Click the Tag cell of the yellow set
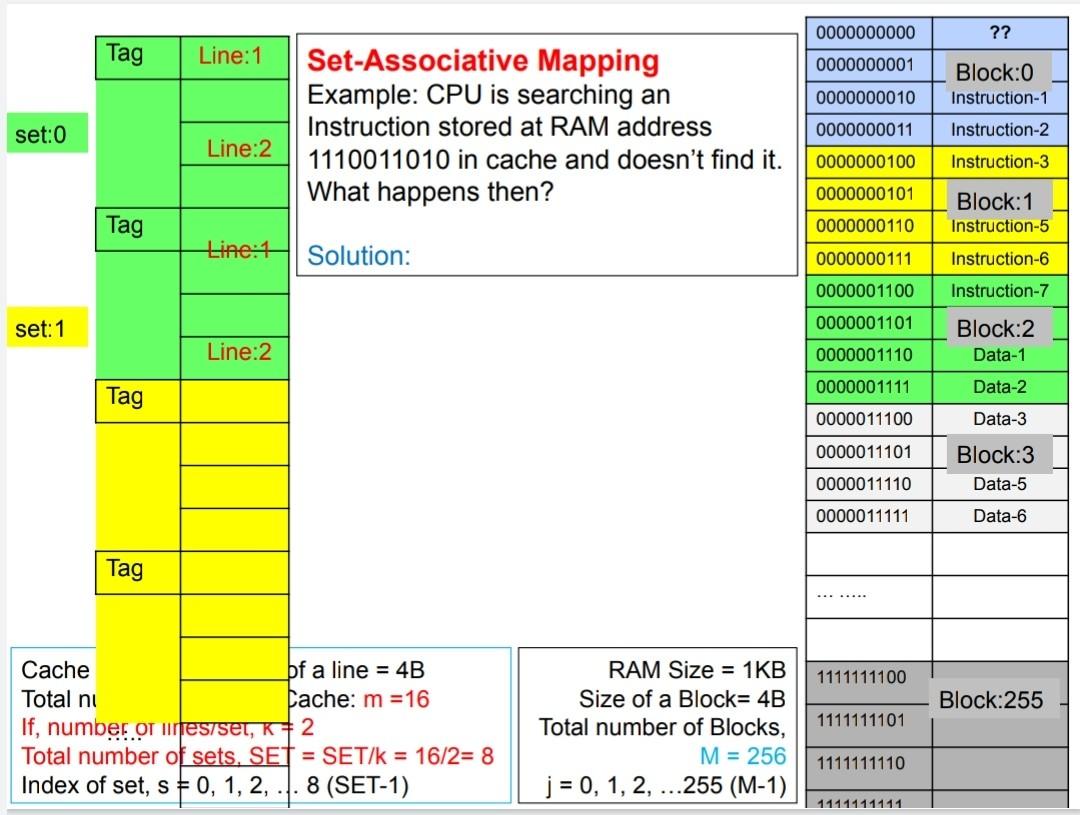The width and height of the screenshot is (1080, 815). [125, 397]
